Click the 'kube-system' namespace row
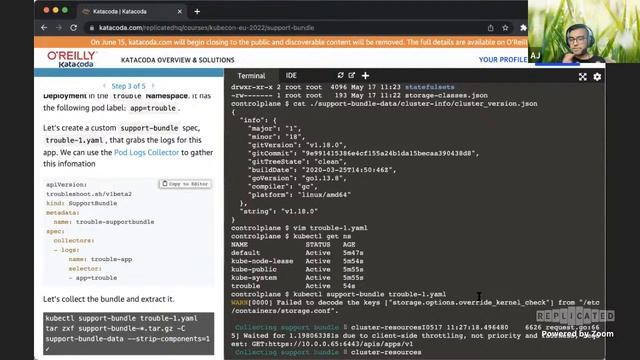Screen dimensions: 640x360 pyautogui.click(x=297, y=278)
